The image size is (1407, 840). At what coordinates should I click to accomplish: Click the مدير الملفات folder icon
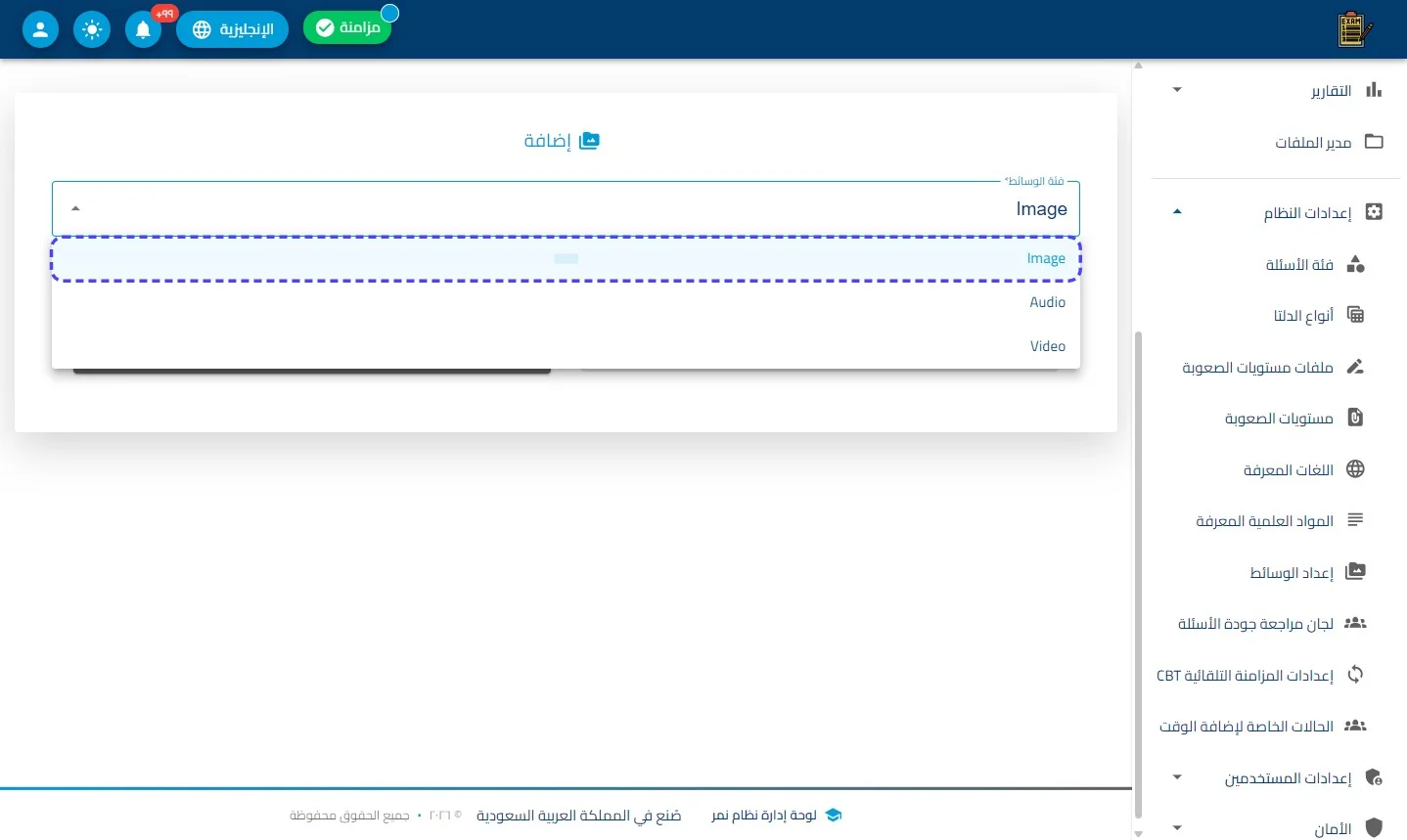coord(1374,142)
